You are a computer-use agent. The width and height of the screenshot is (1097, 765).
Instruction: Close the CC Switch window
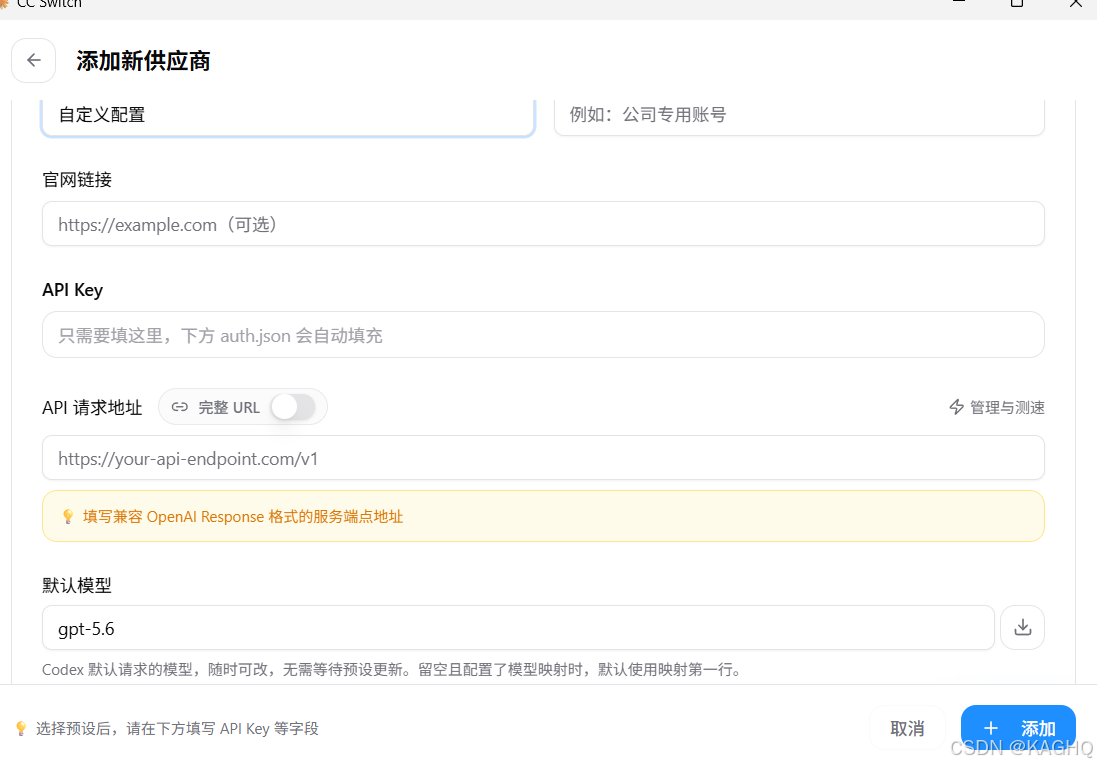(1075, 3)
